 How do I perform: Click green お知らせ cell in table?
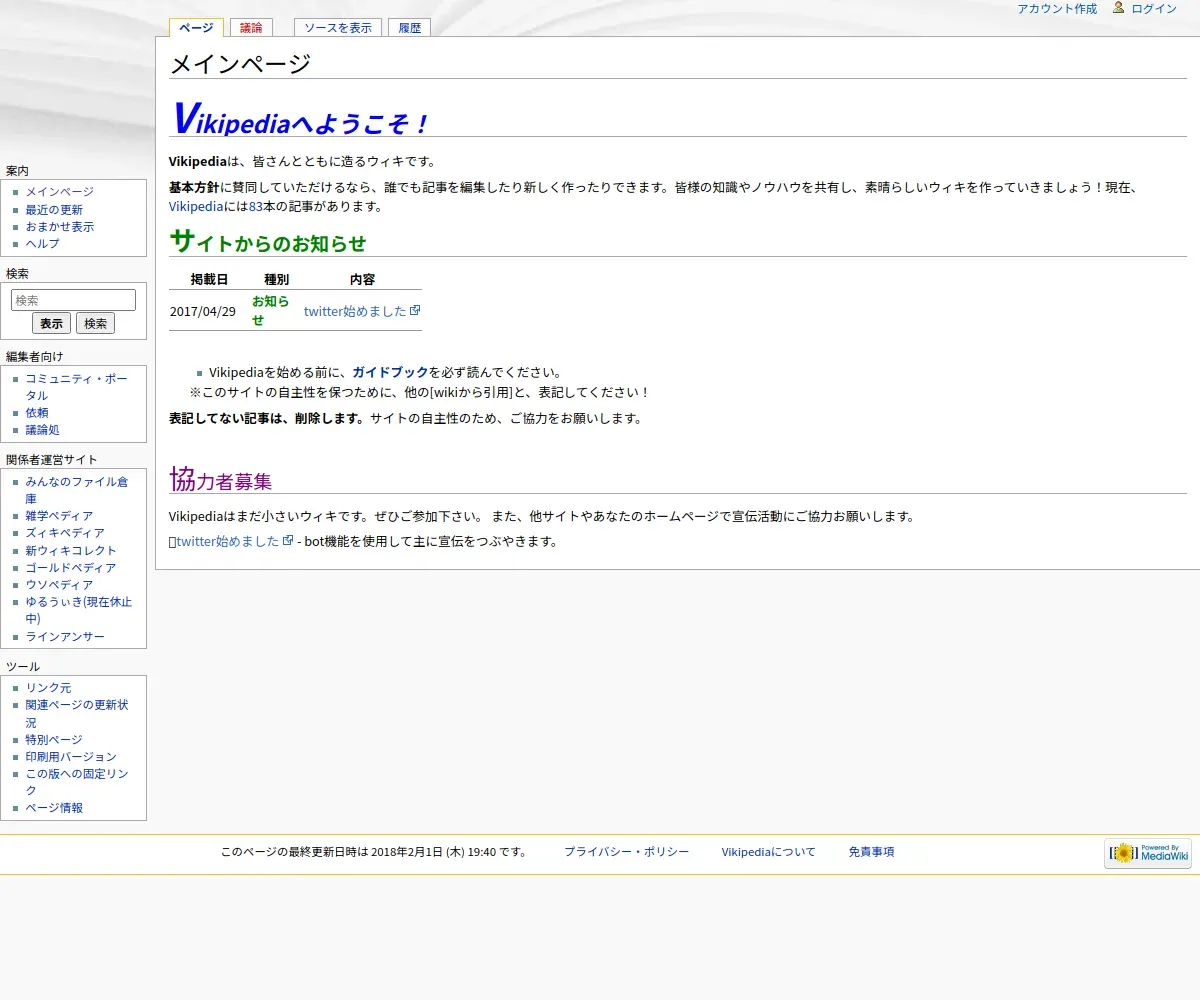[271, 310]
